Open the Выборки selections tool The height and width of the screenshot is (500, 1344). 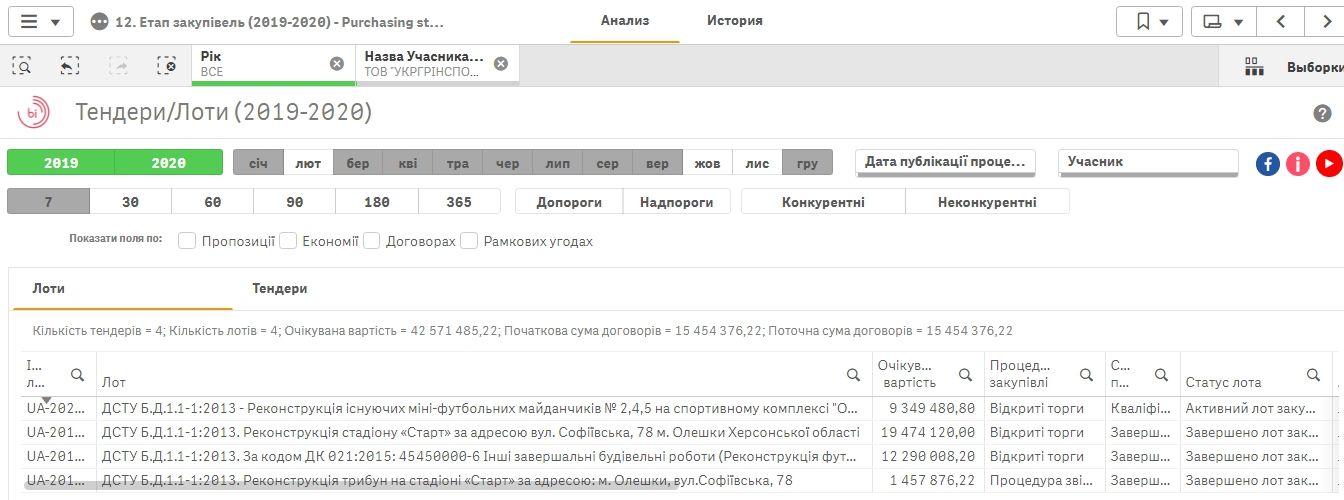pos(1293,67)
